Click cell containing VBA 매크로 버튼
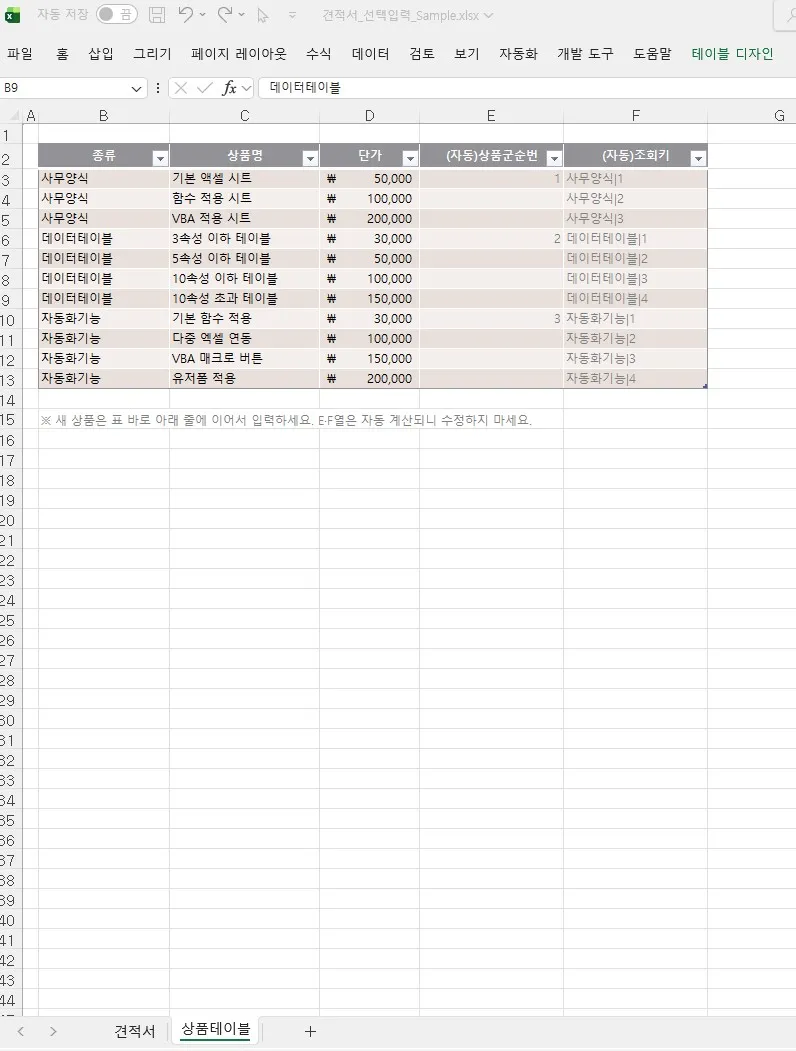This screenshot has width=796, height=1051. pyautogui.click(x=245, y=359)
